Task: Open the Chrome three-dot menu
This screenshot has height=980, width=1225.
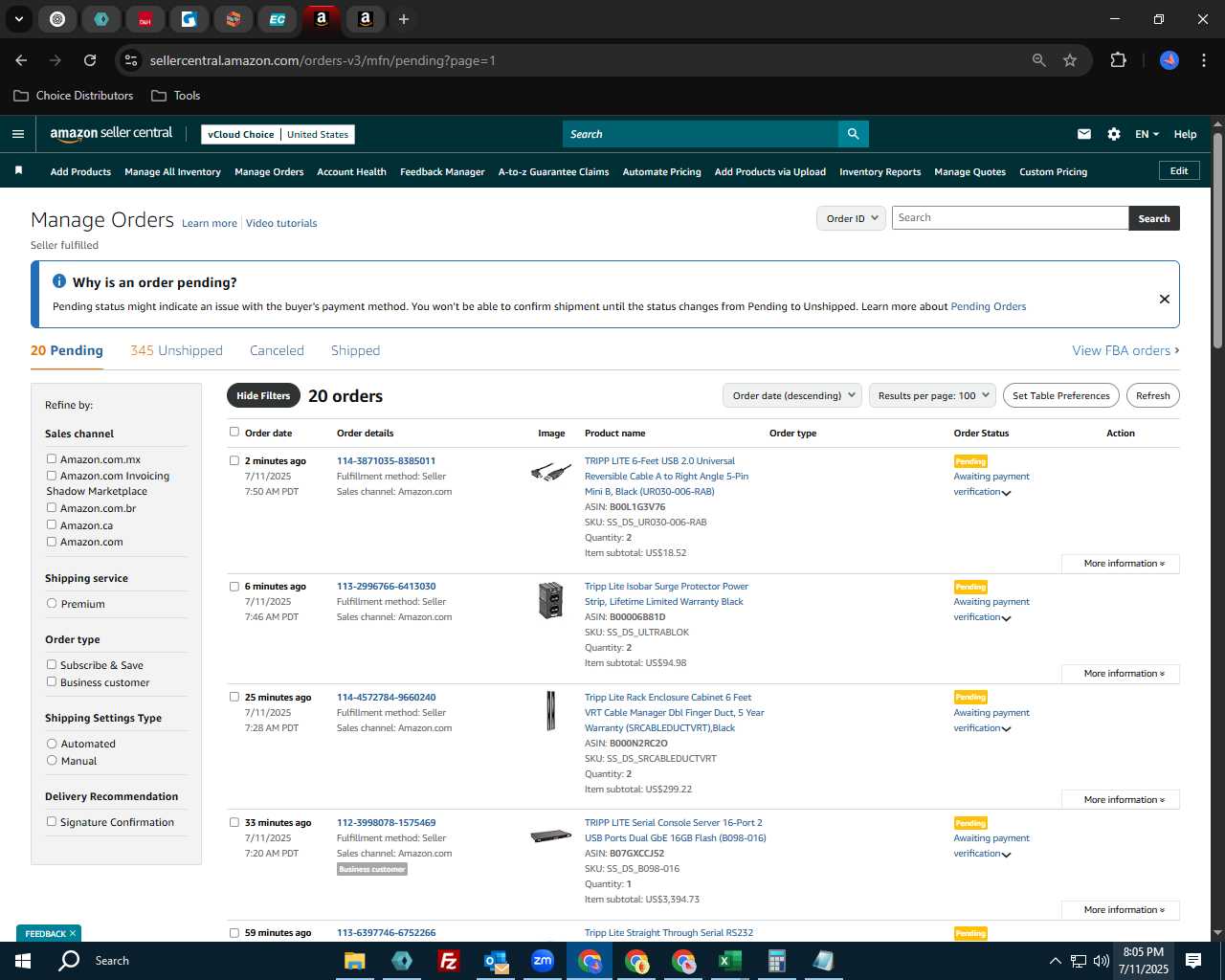Action: (x=1202, y=60)
